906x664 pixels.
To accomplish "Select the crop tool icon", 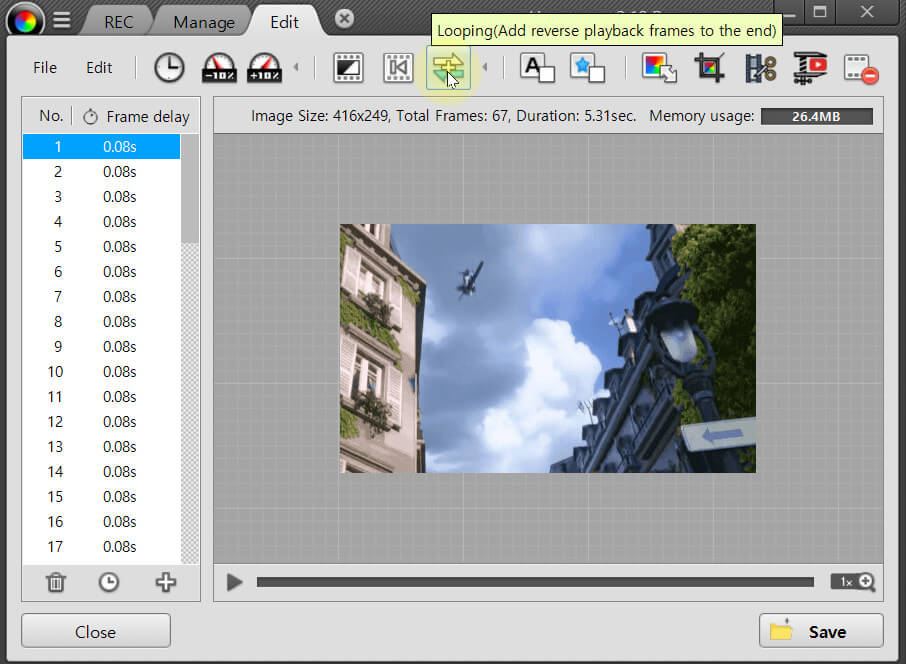I will [x=710, y=68].
